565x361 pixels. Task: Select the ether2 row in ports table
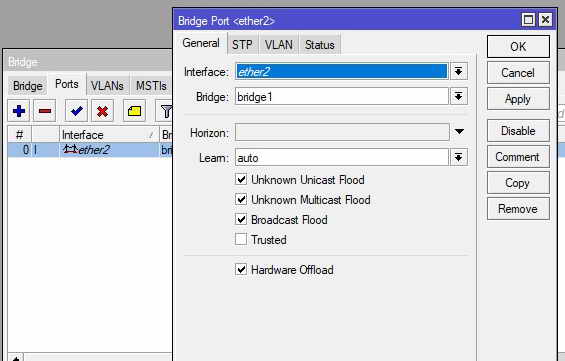click(x=90, y=150)
